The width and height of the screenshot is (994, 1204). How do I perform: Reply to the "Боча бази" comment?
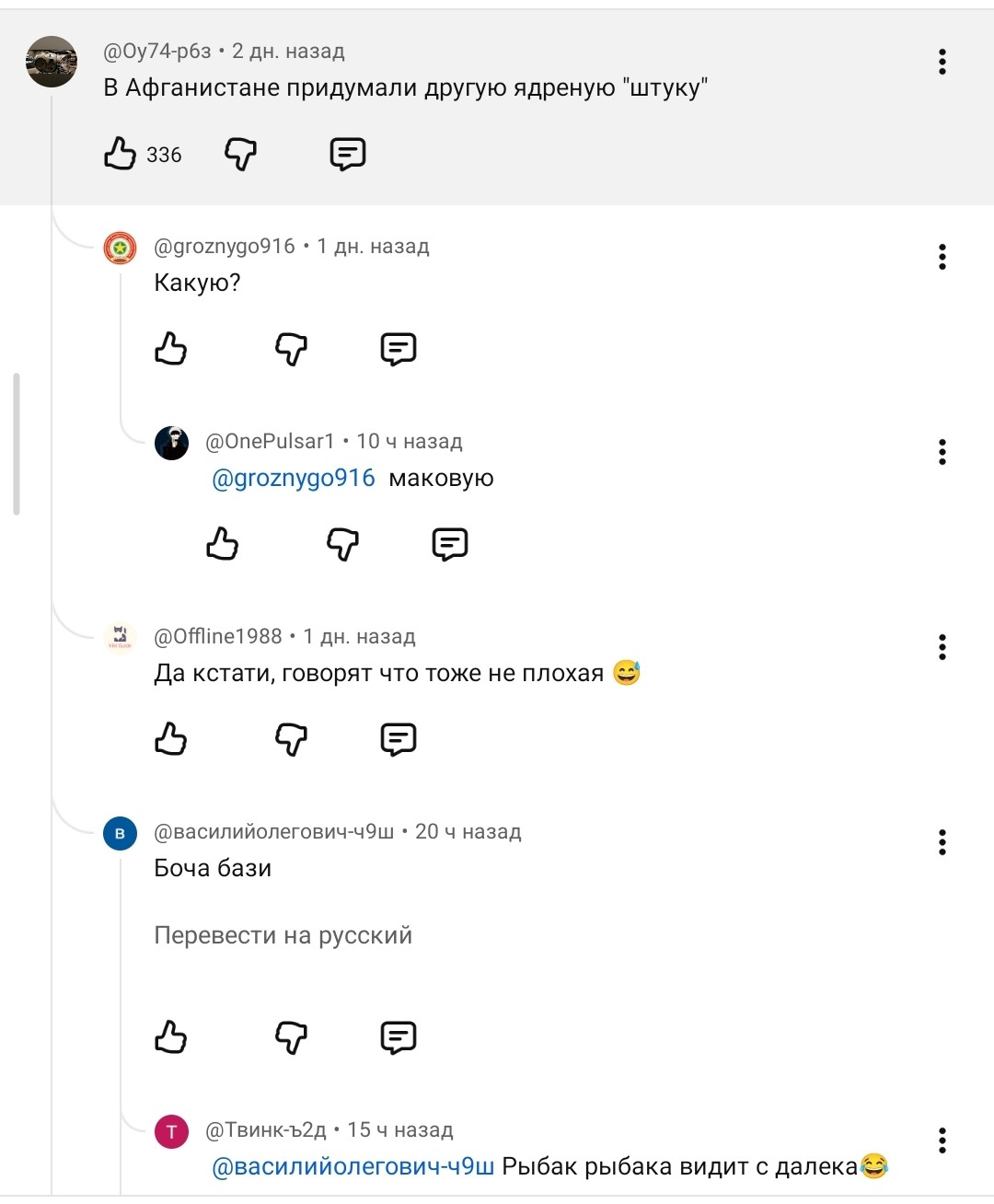[x=399, y=1037]
